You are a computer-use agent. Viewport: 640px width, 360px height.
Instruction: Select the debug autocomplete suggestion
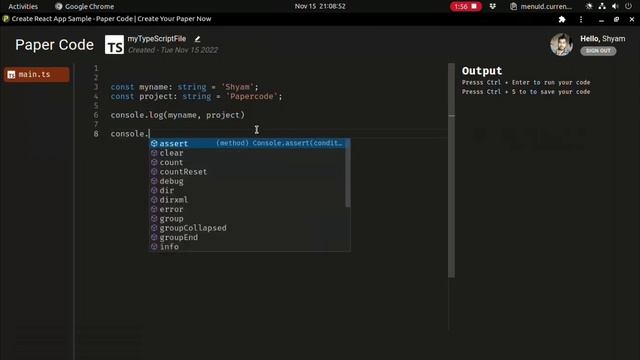click(x=247, y=181)
